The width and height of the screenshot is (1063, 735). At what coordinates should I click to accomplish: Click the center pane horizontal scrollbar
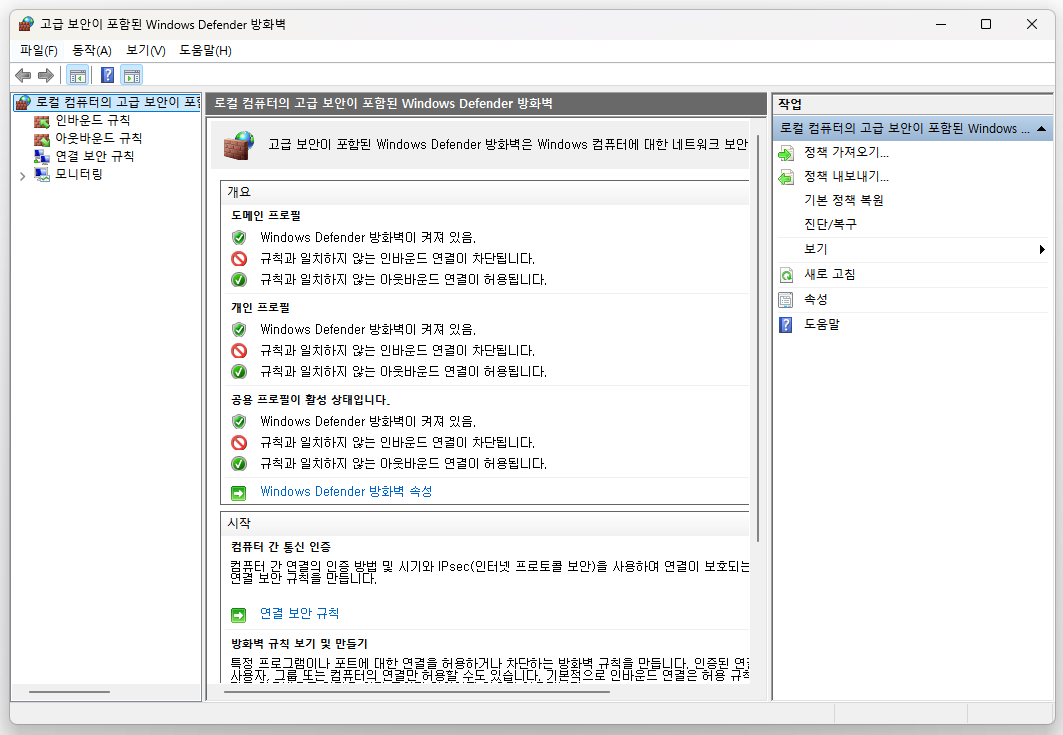[x=416, y=692]
